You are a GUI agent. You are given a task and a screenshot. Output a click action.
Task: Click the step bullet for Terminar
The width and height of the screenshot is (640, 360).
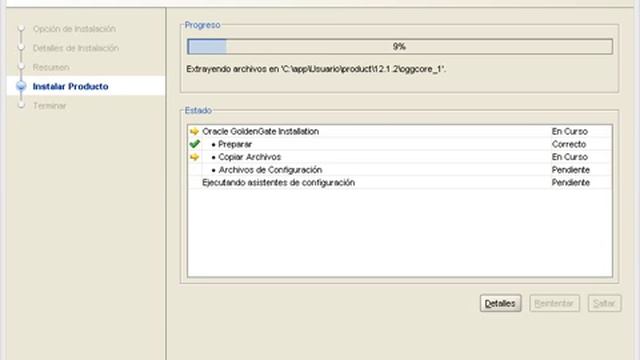click(x=21, y=105)
